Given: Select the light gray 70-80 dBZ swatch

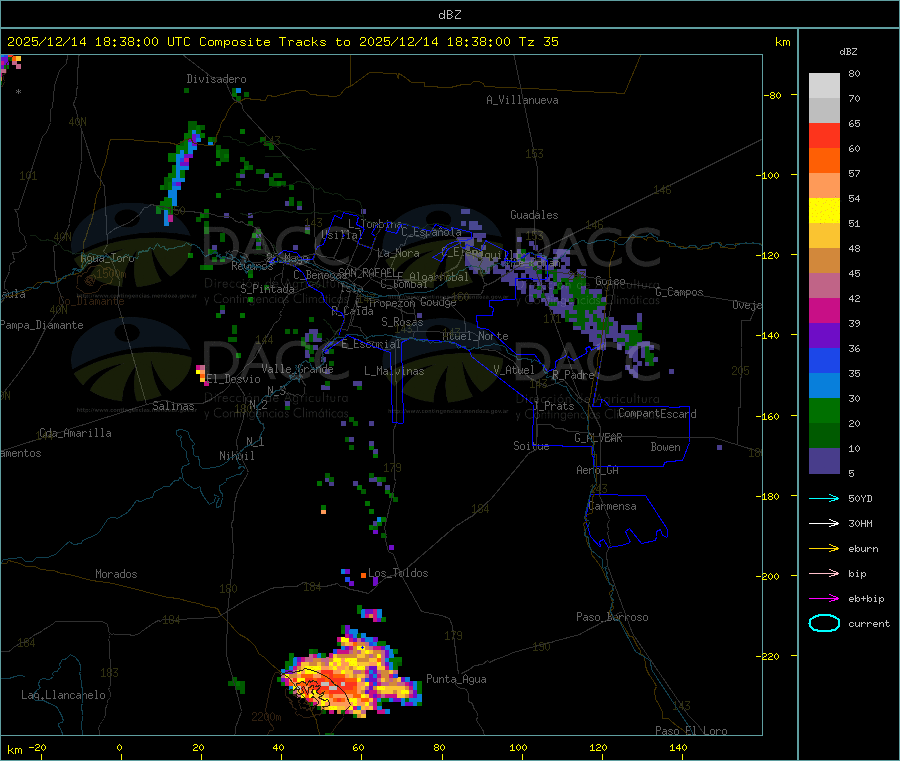Looking at the screenshot, I should coord(824,86).
